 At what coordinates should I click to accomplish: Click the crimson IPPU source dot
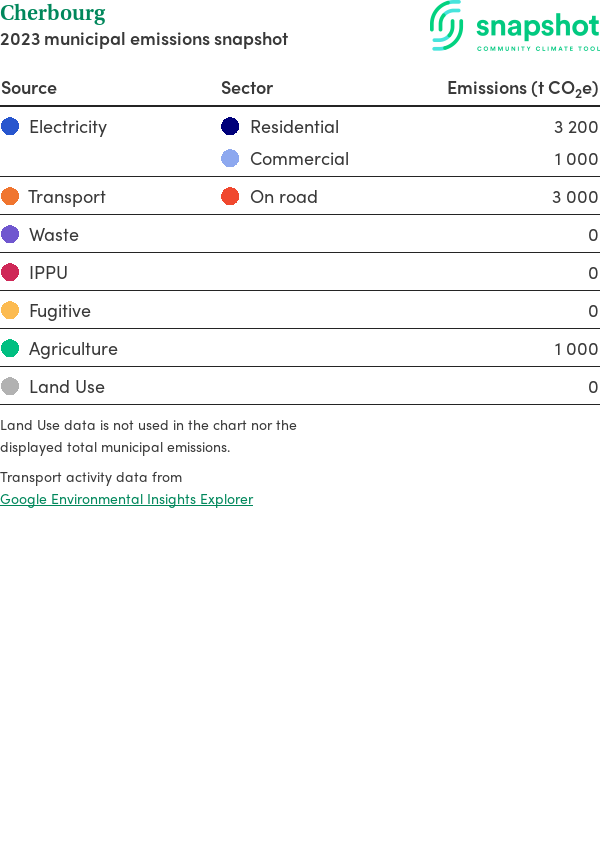tap(10, 272)
